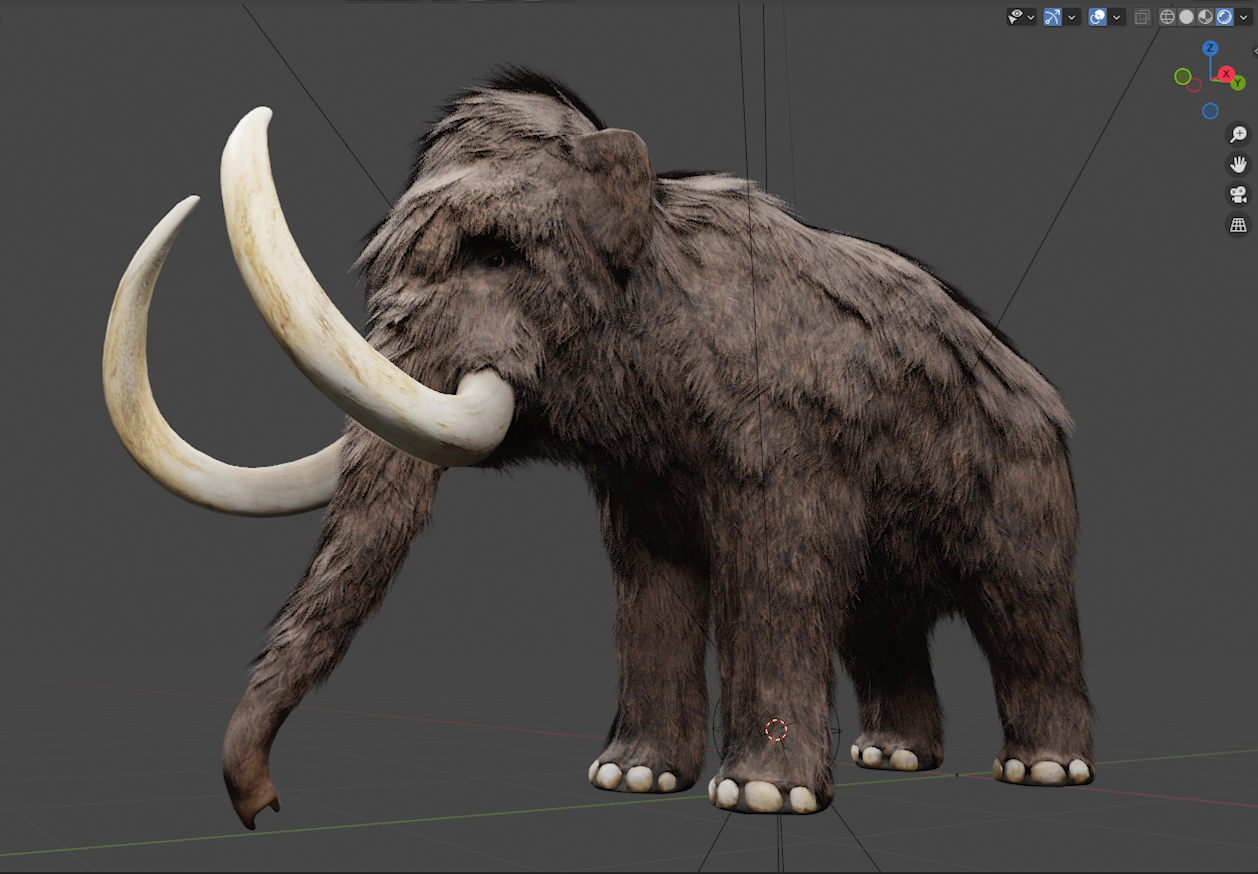
Task: Switch to Solid viewport shading
Action: (x=1186, y=17)
